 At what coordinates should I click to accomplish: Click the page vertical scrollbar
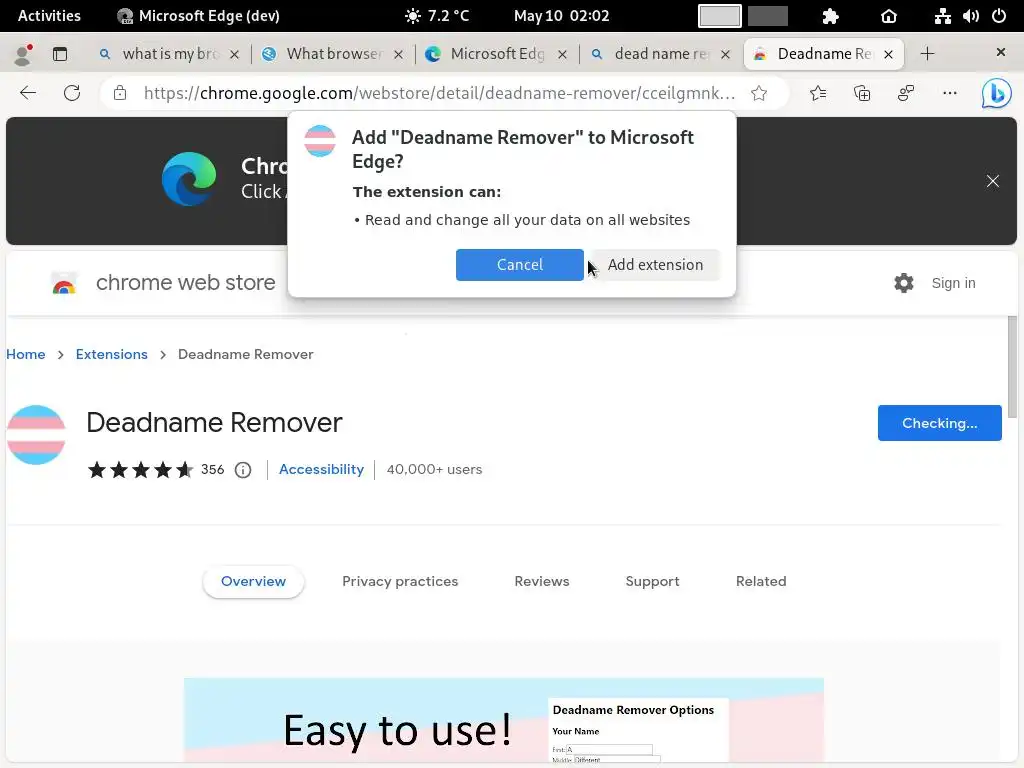(x=1012, y=366)
